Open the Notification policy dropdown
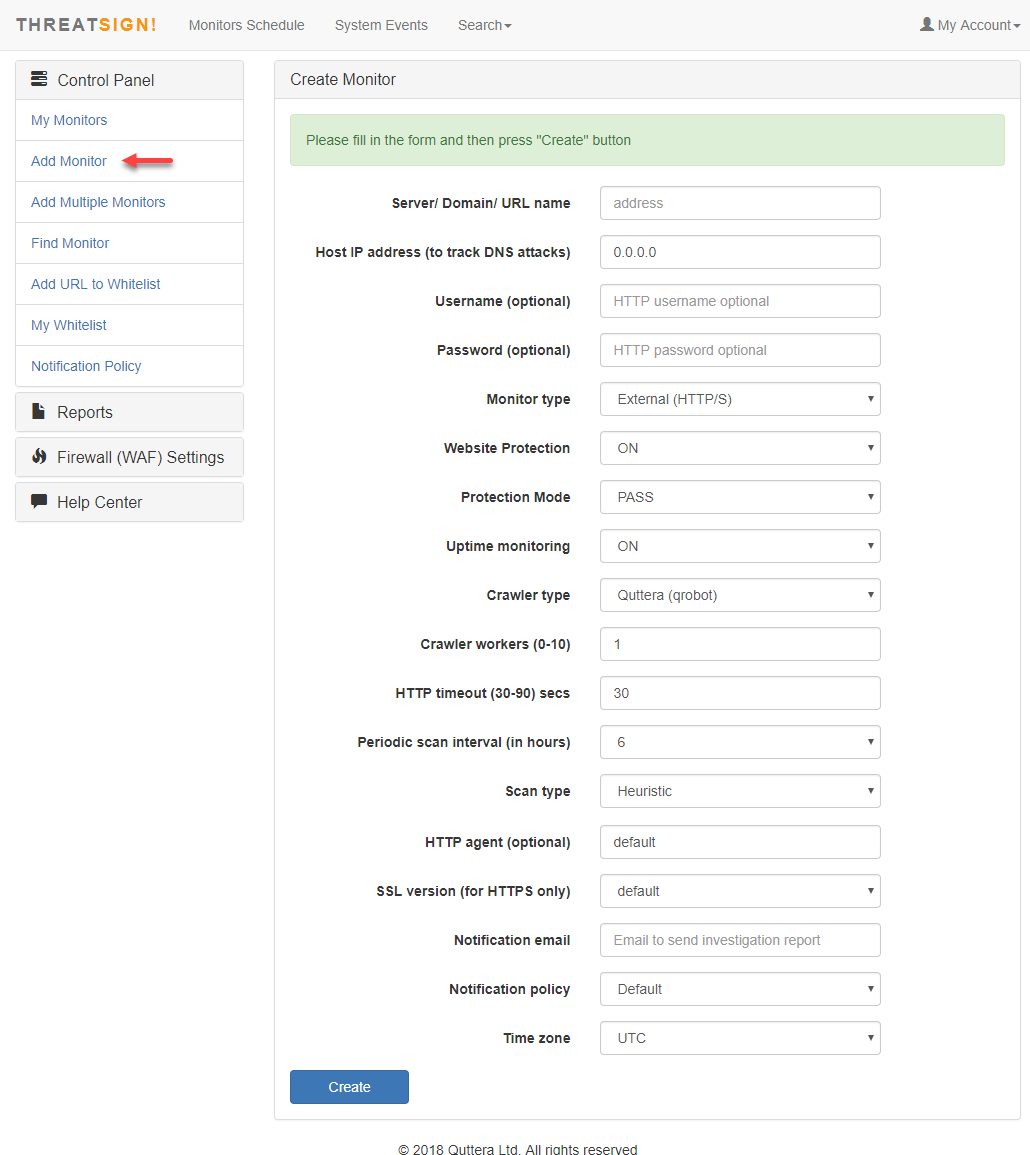This screenshot has width=1030, height=1155. 740,989
